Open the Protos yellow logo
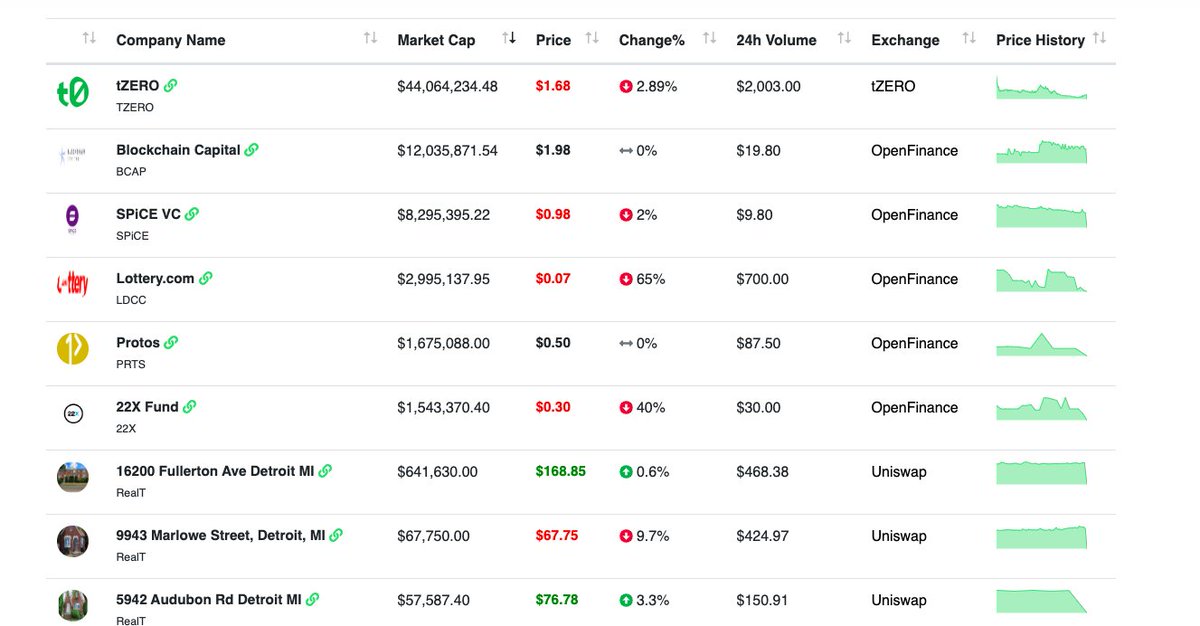This screenshot has height=626, width=1200. tap(72, 348)
